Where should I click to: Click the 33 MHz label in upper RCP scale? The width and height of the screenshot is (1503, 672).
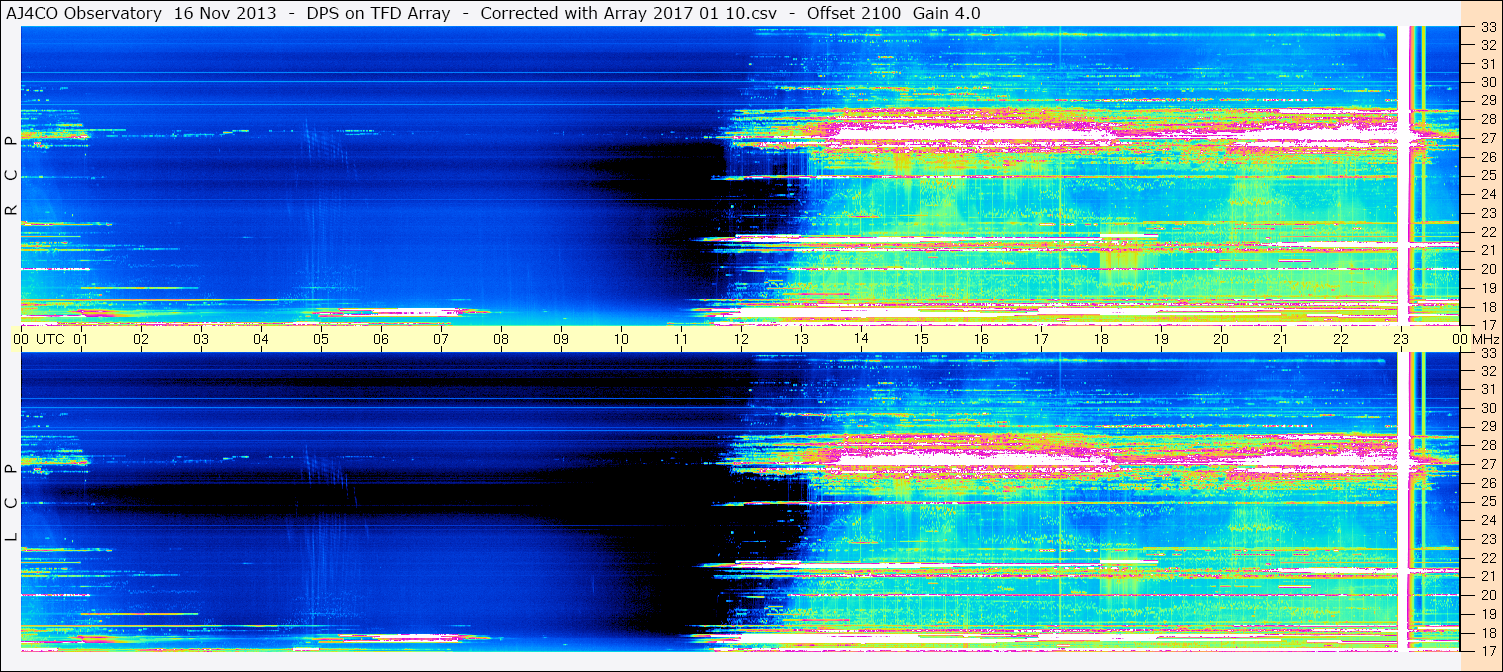[x=1487, y=27]
